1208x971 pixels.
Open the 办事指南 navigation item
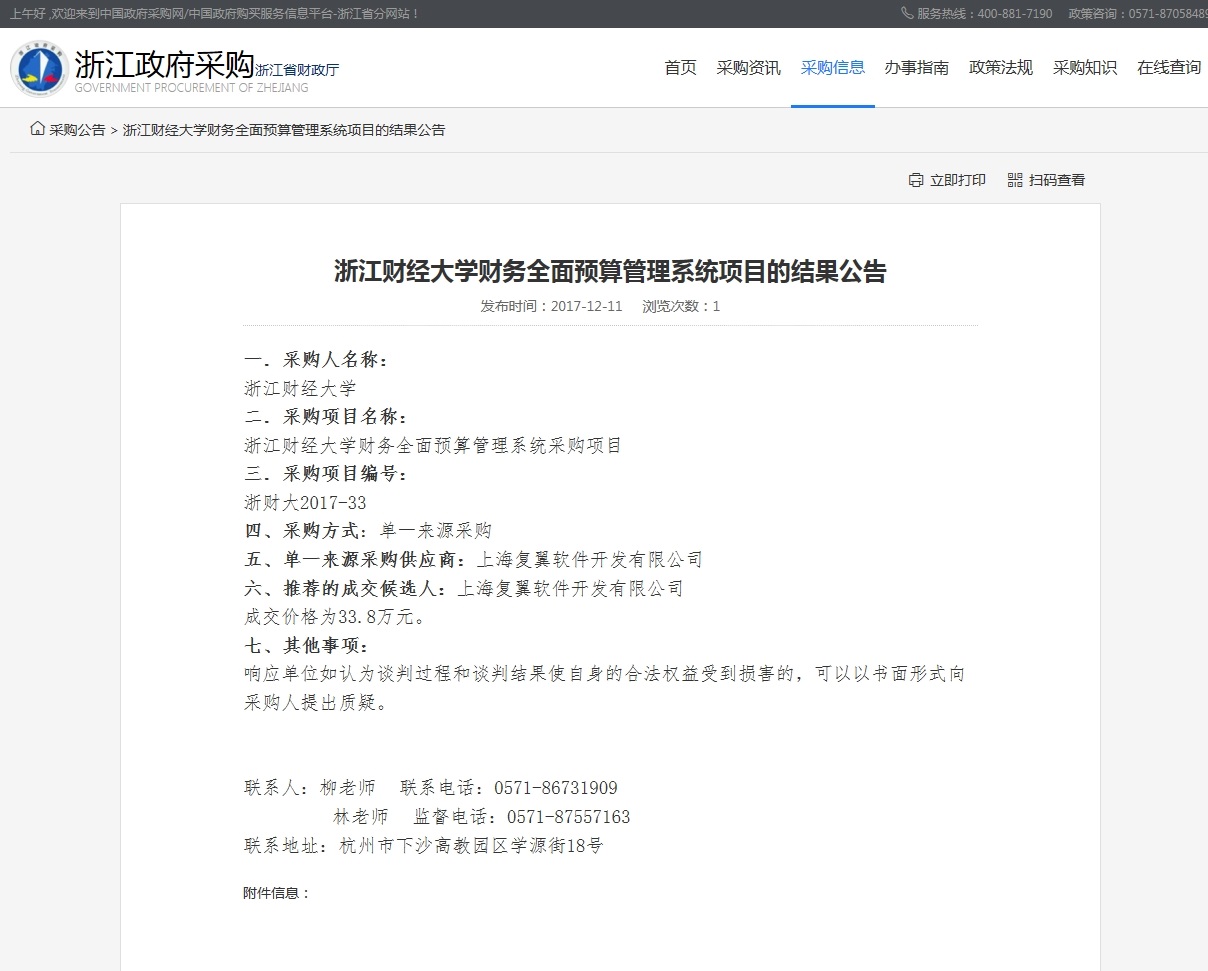pos(916,68)
